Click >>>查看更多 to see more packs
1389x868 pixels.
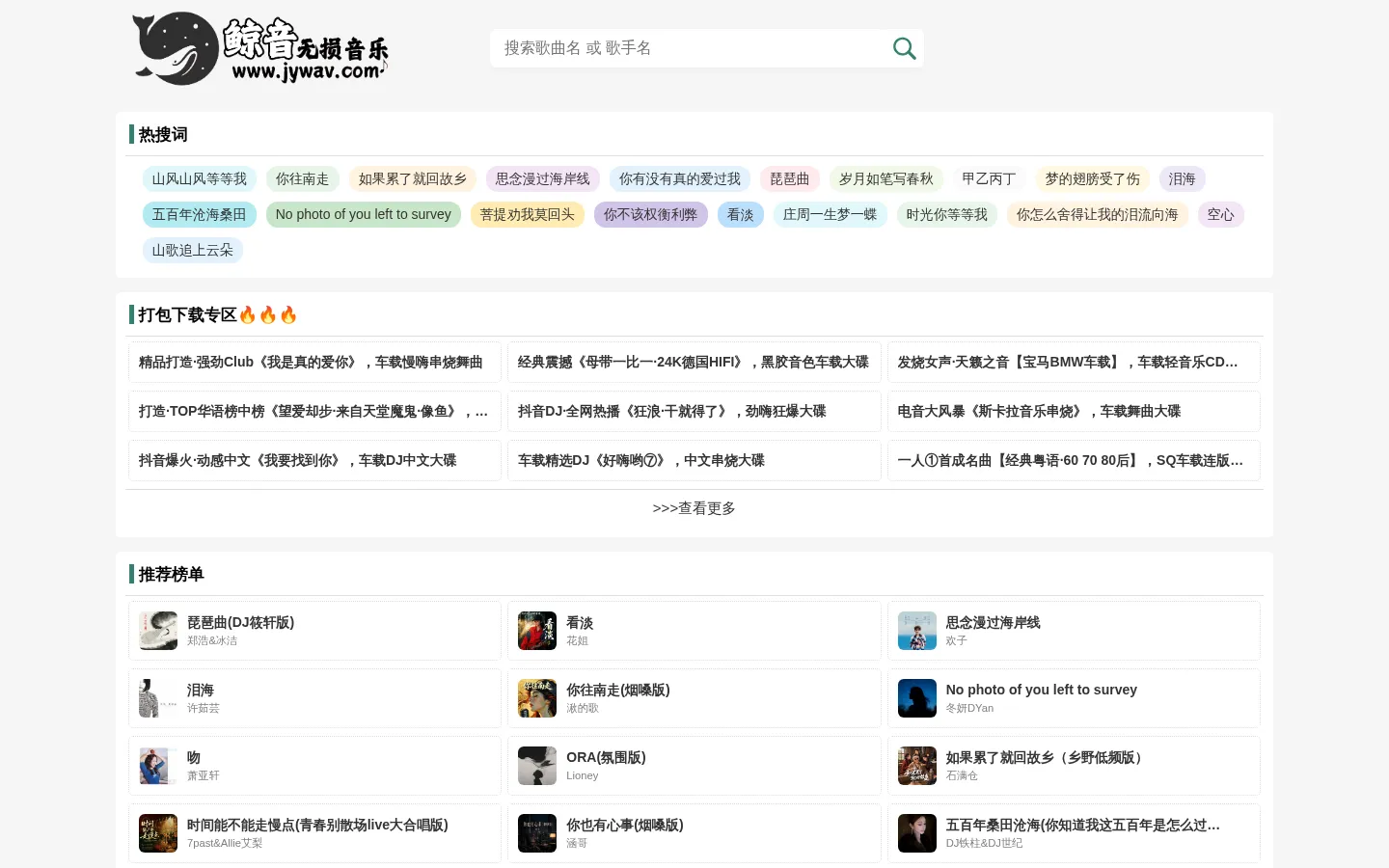click(694, 508)
